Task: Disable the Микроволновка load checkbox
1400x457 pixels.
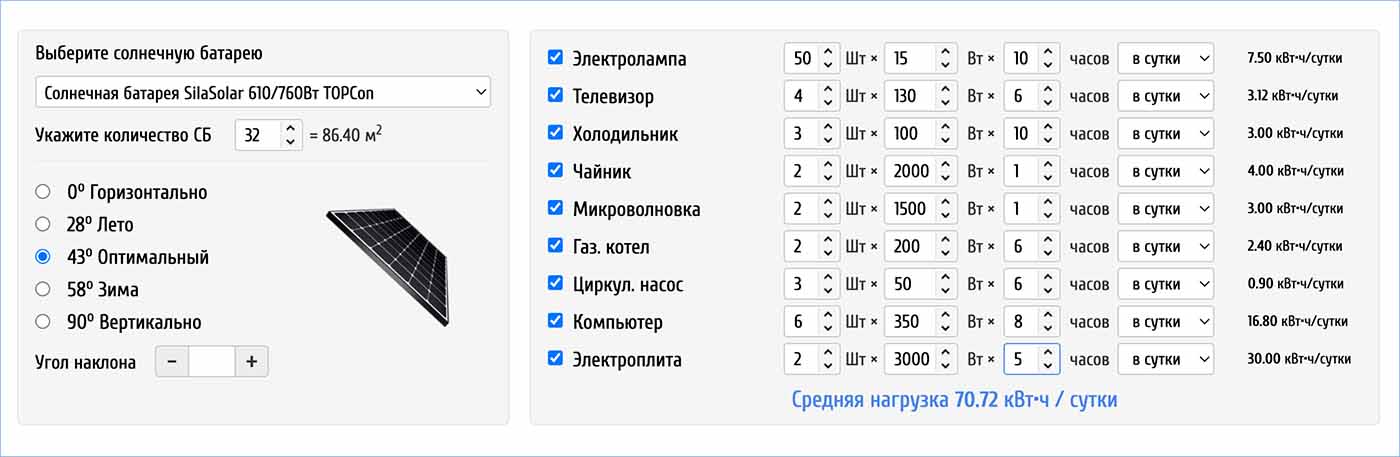Action: (x=556, y=208)
